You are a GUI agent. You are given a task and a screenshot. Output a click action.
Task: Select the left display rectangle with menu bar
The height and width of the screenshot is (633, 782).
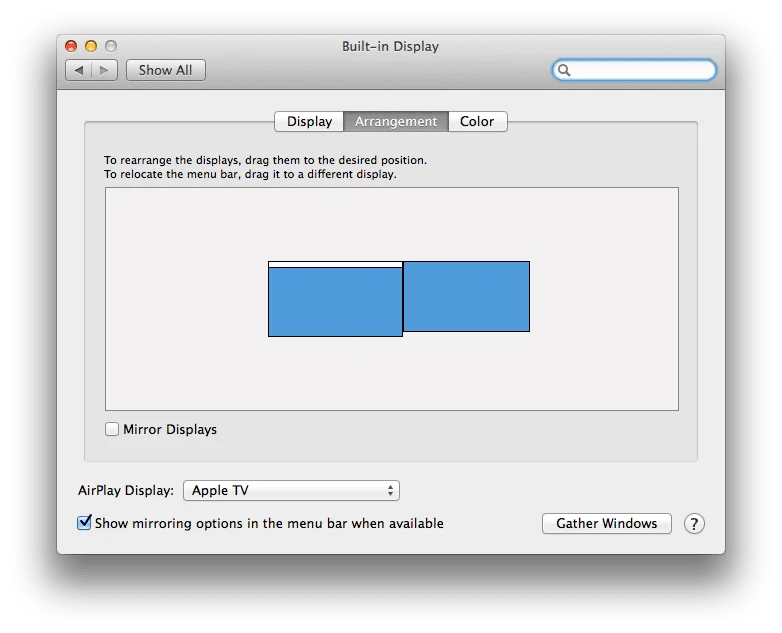tap(335, 302)
